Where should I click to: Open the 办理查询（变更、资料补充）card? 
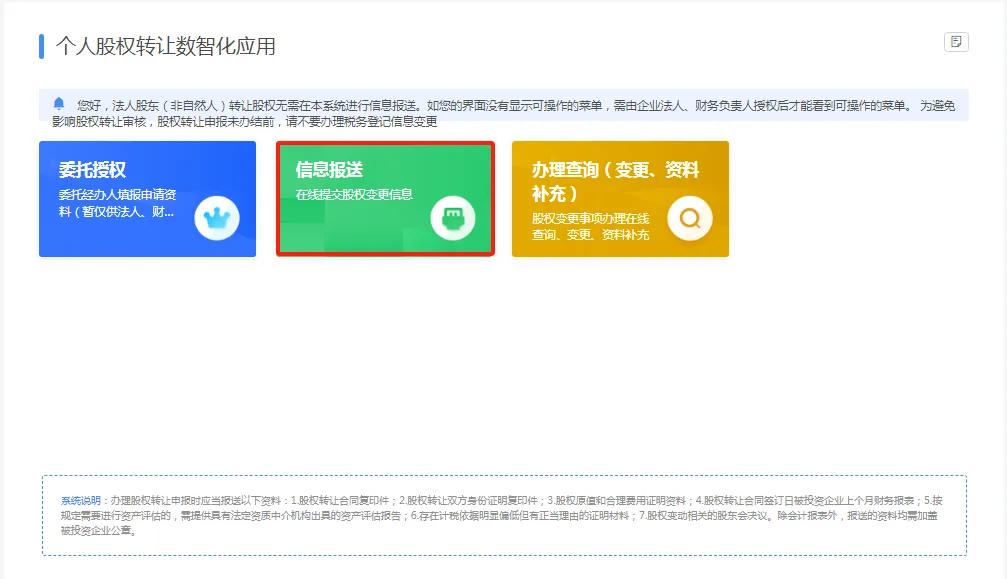click(x=620, y=199)
